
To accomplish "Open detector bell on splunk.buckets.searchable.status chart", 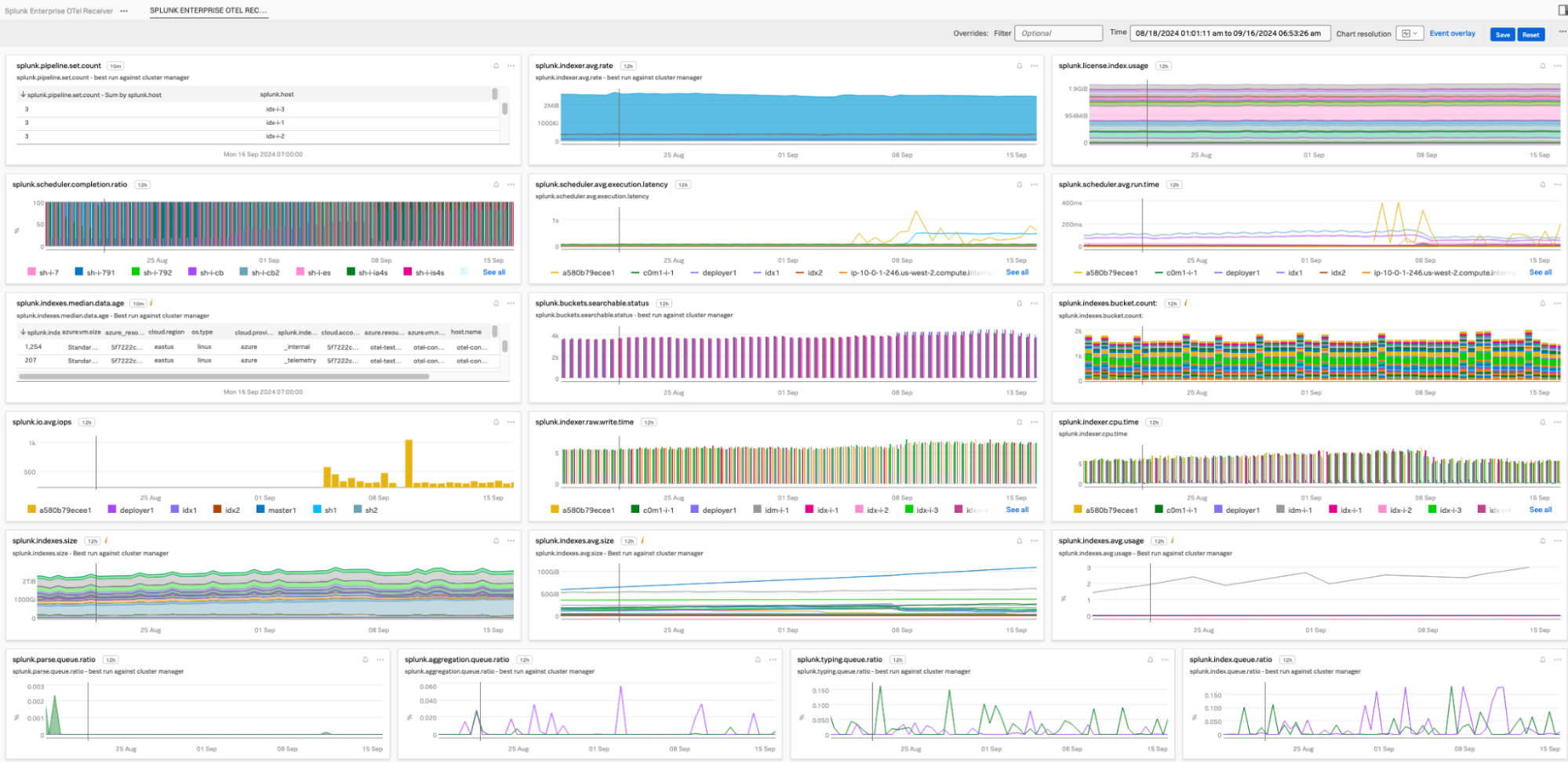I will (x=1019, y=303).
